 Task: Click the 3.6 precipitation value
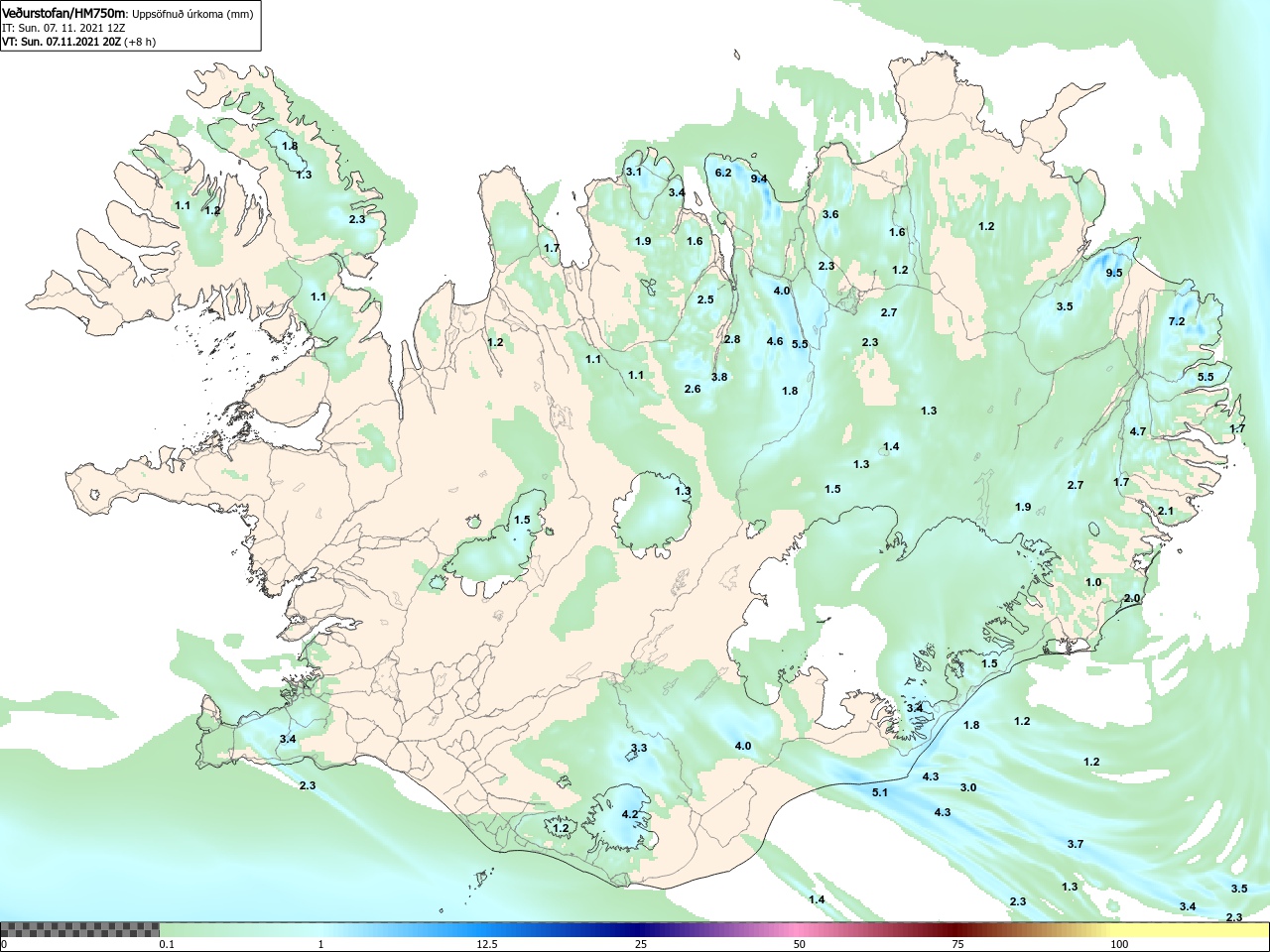point(830,214)
